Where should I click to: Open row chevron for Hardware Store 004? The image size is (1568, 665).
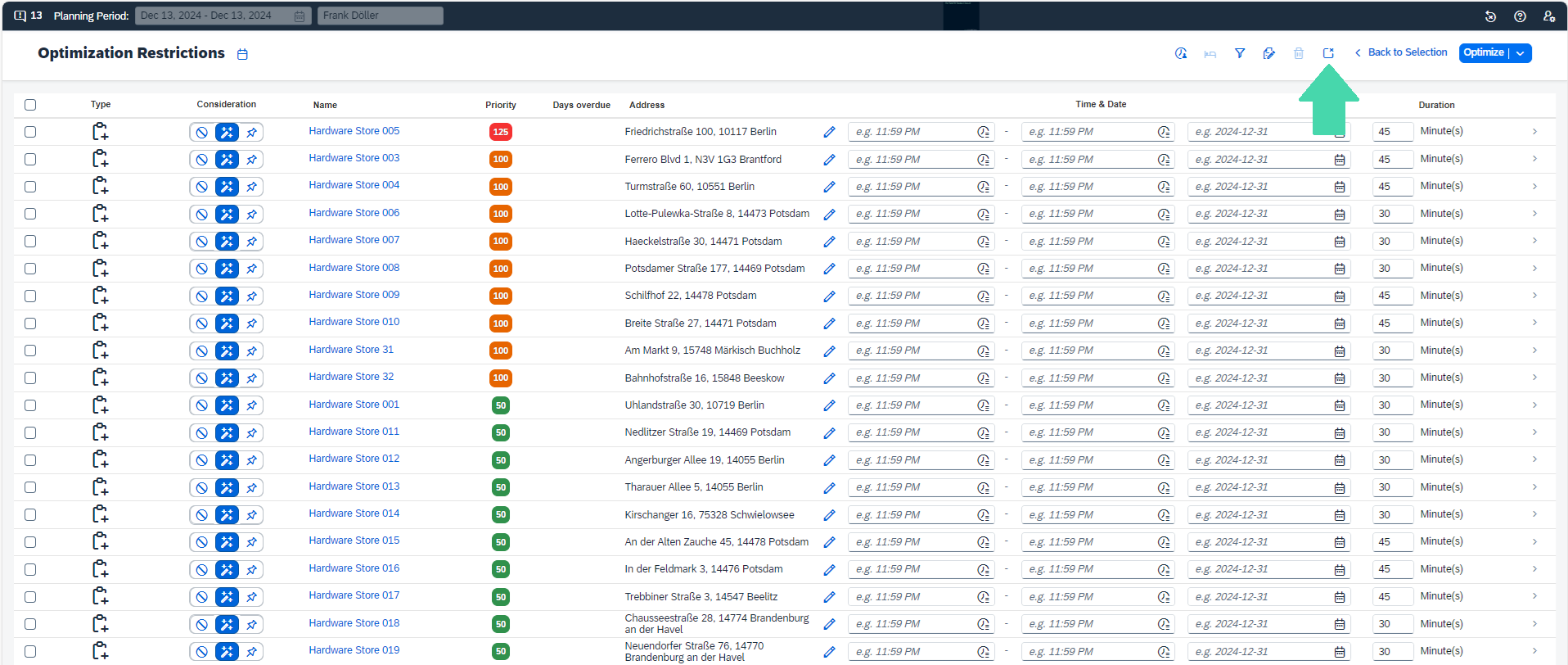coord(1534,187)
